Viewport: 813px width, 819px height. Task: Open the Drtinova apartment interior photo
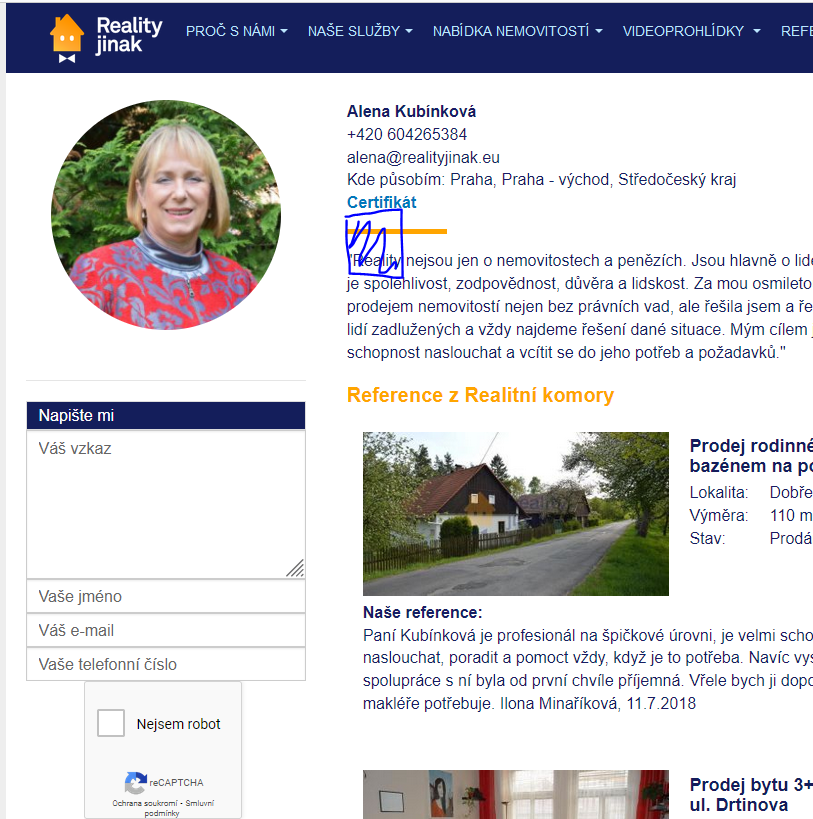[x=516, y=794]
